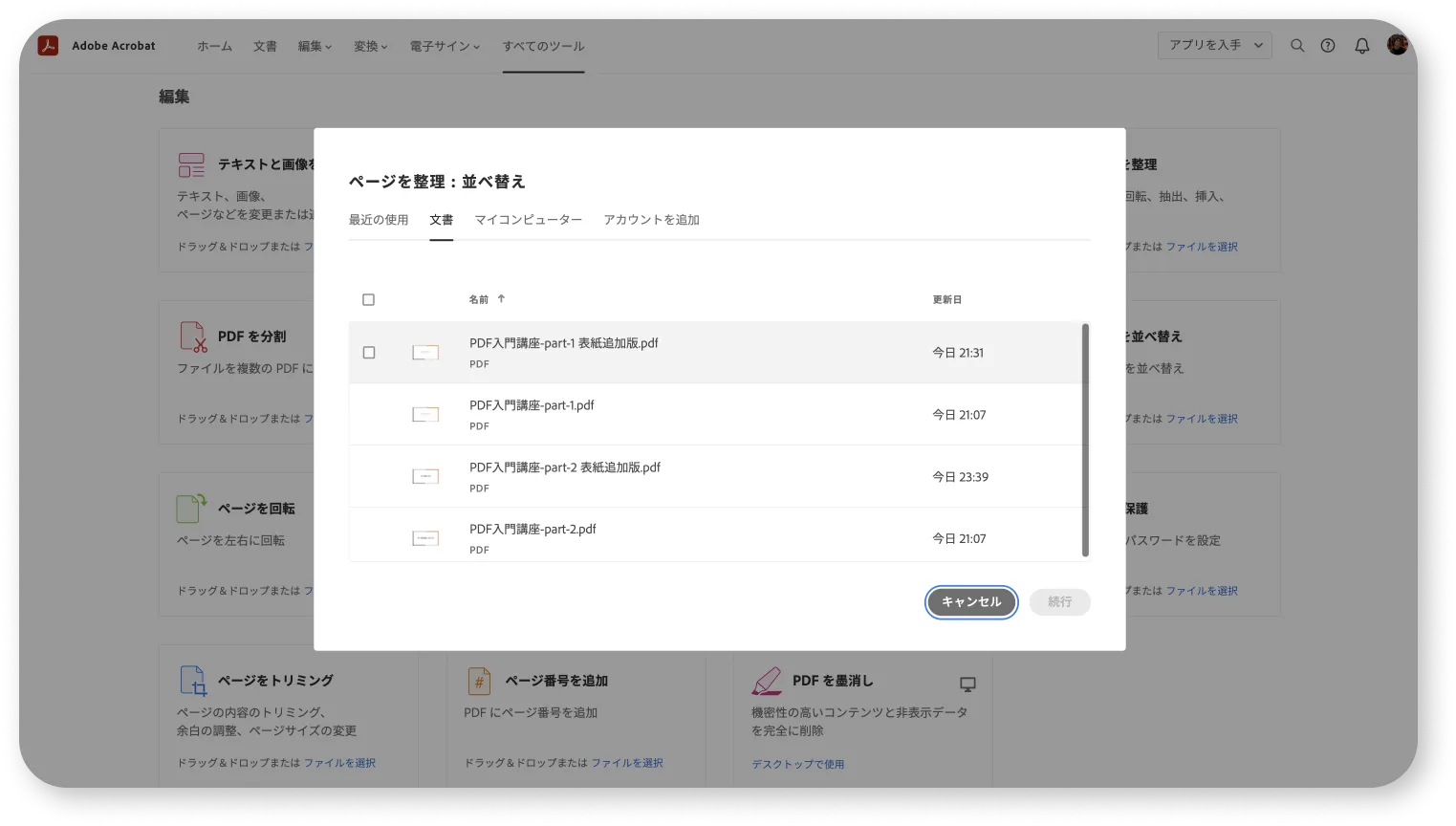Expand the 編集 menu dropdown

pyautogui.click(x=315, y=46)
